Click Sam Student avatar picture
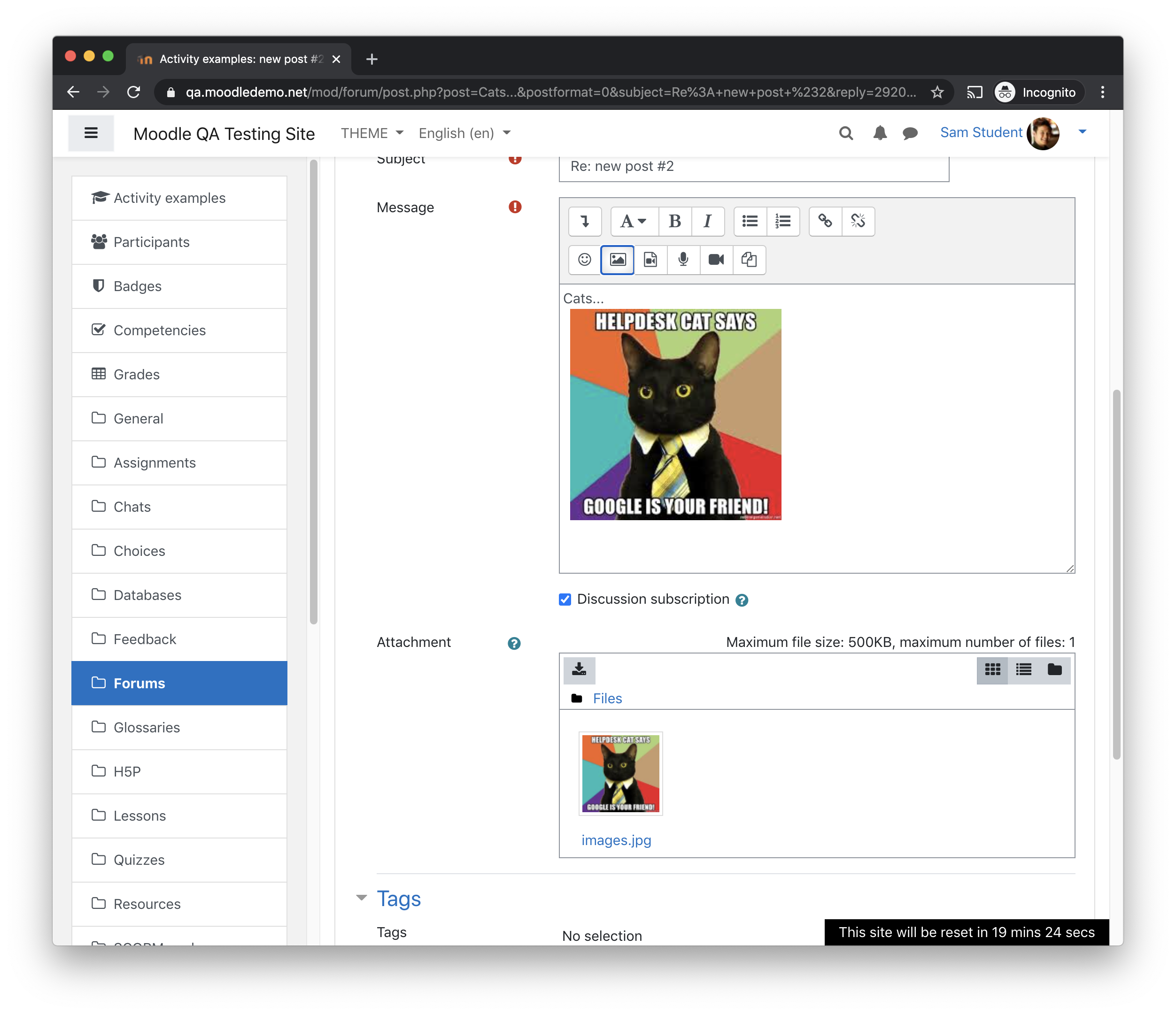1176x1015 pixels. pyautogui.click(x=1043, y=133)
